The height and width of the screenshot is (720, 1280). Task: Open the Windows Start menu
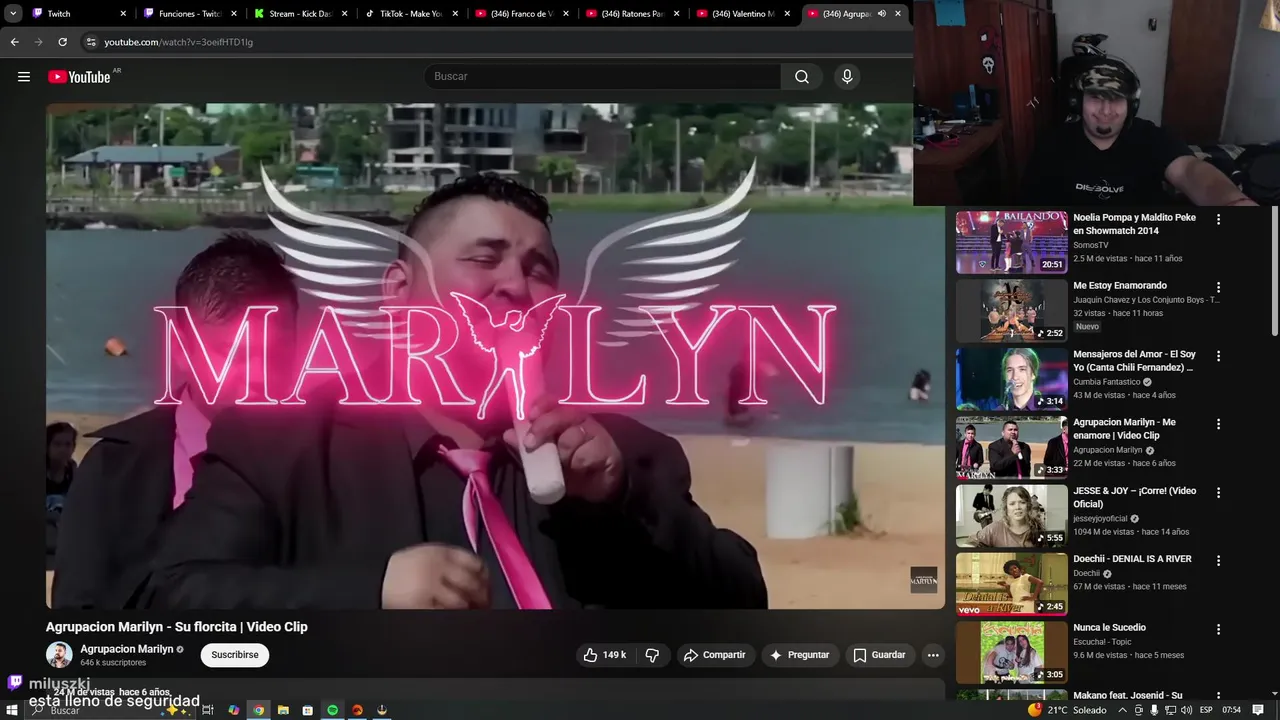pyautogui.click(x=12, y=710)
